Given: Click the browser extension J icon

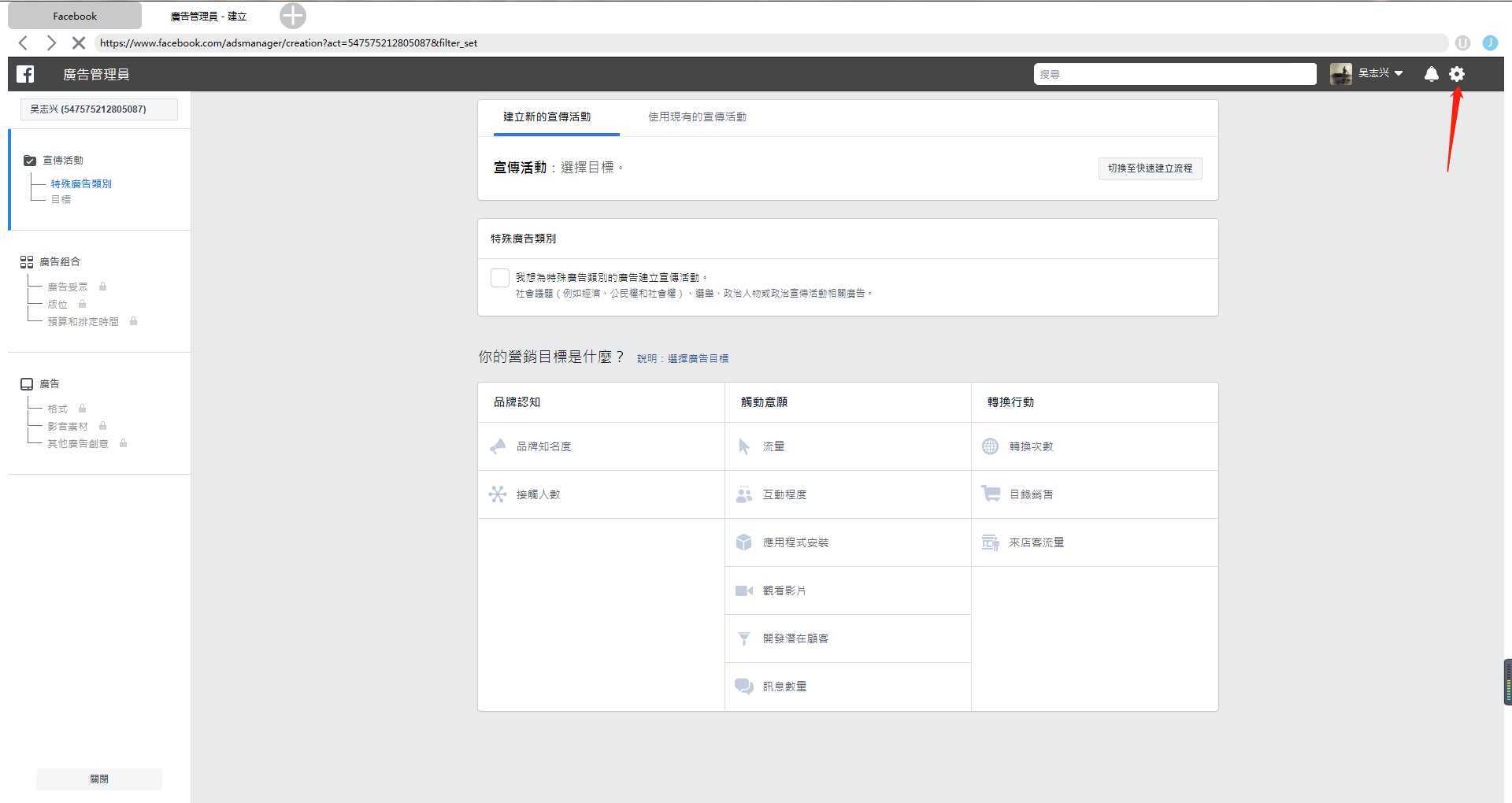Looking at the screenshot, I should click(1490, 43).
